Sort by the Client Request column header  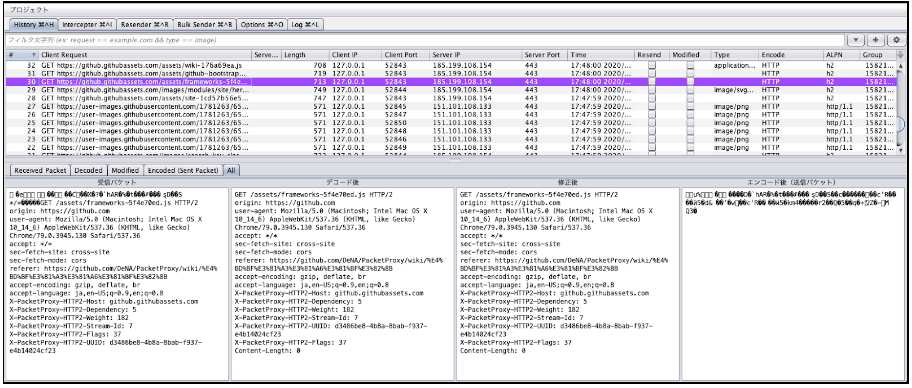(x=145, y=55)
